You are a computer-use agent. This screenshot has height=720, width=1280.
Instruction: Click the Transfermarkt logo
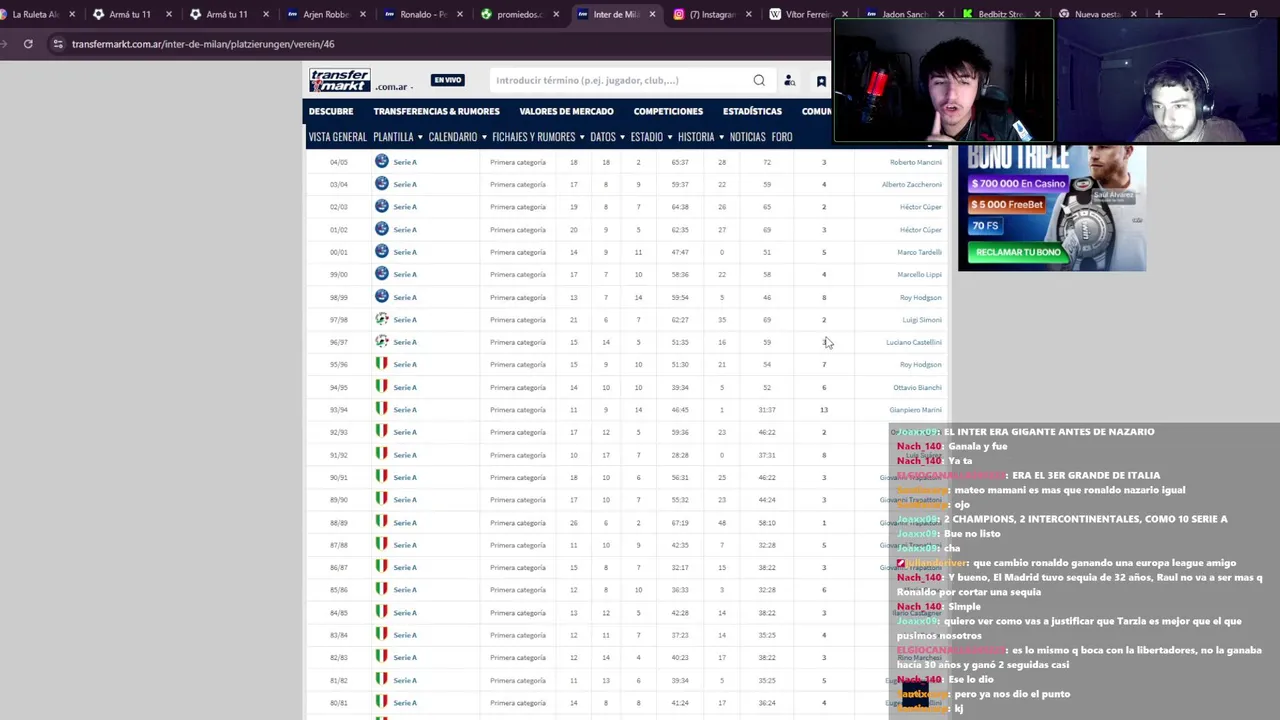(x=340, y=80)
